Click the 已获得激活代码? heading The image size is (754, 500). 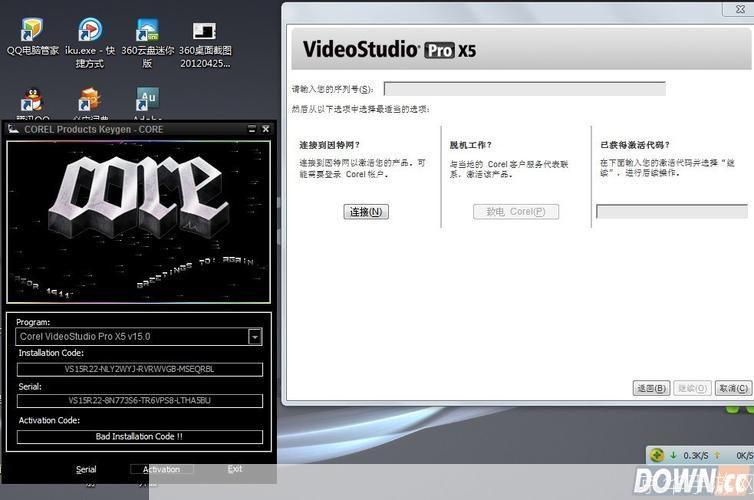click(x=635, y=145)
